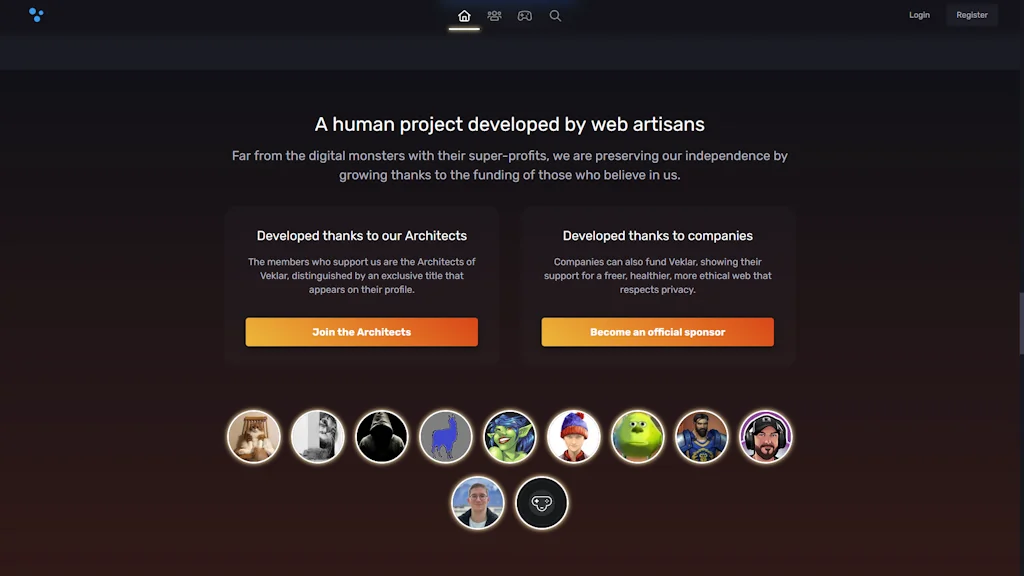
Task: Open the green goblin avatar
Action: pyautogui.click(x=509, y=436)
